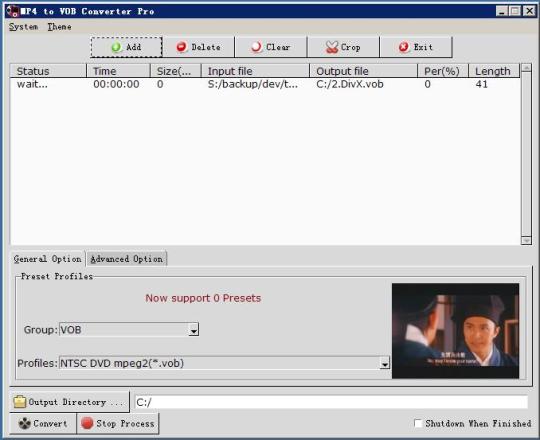540x440 pixels.
Task: Enable Shutdown When Finished checkbox
Action: click(x=418, y=423)
